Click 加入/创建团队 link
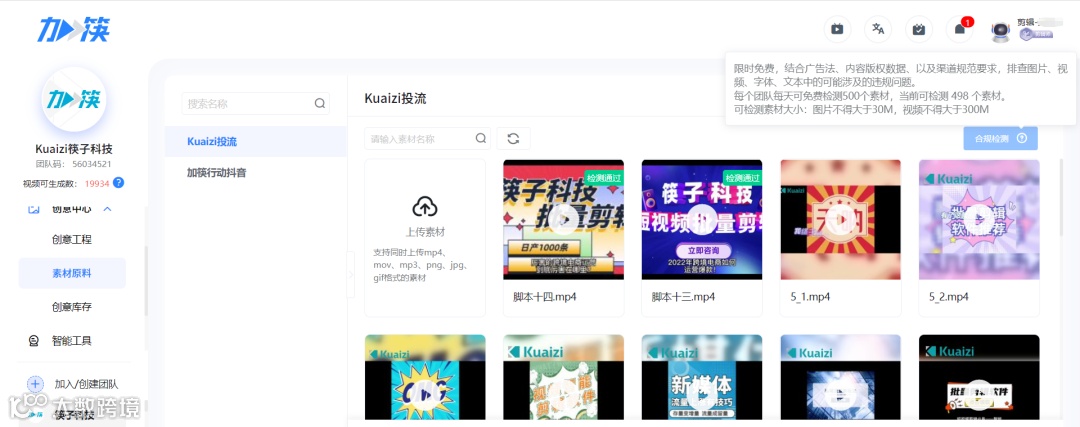The image size is (1080, 427). click(x=86, y=384)
